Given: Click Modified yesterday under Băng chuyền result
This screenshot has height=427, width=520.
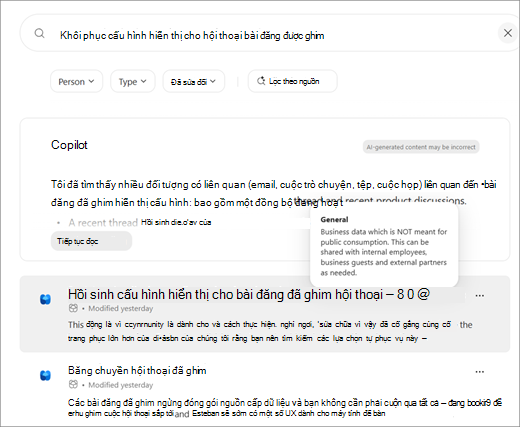Looking at the screenshot, I should click(120, 385).
